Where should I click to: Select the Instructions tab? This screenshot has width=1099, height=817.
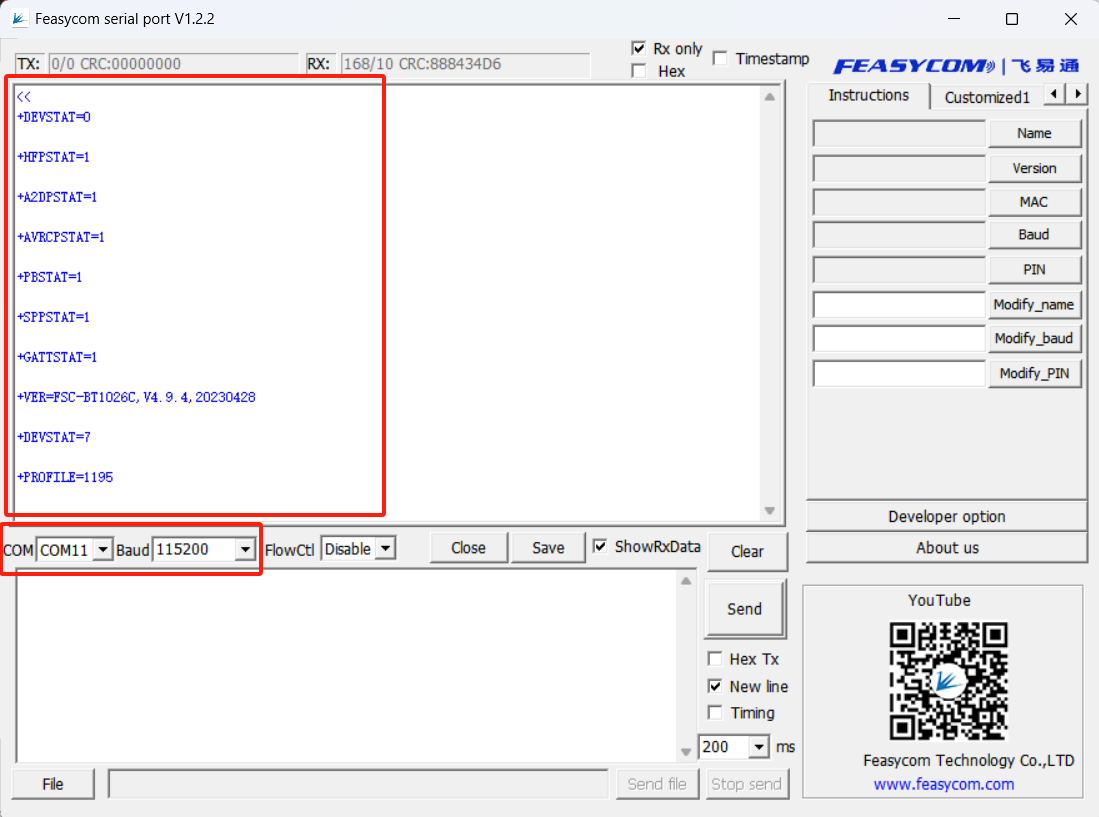(868, 95)
